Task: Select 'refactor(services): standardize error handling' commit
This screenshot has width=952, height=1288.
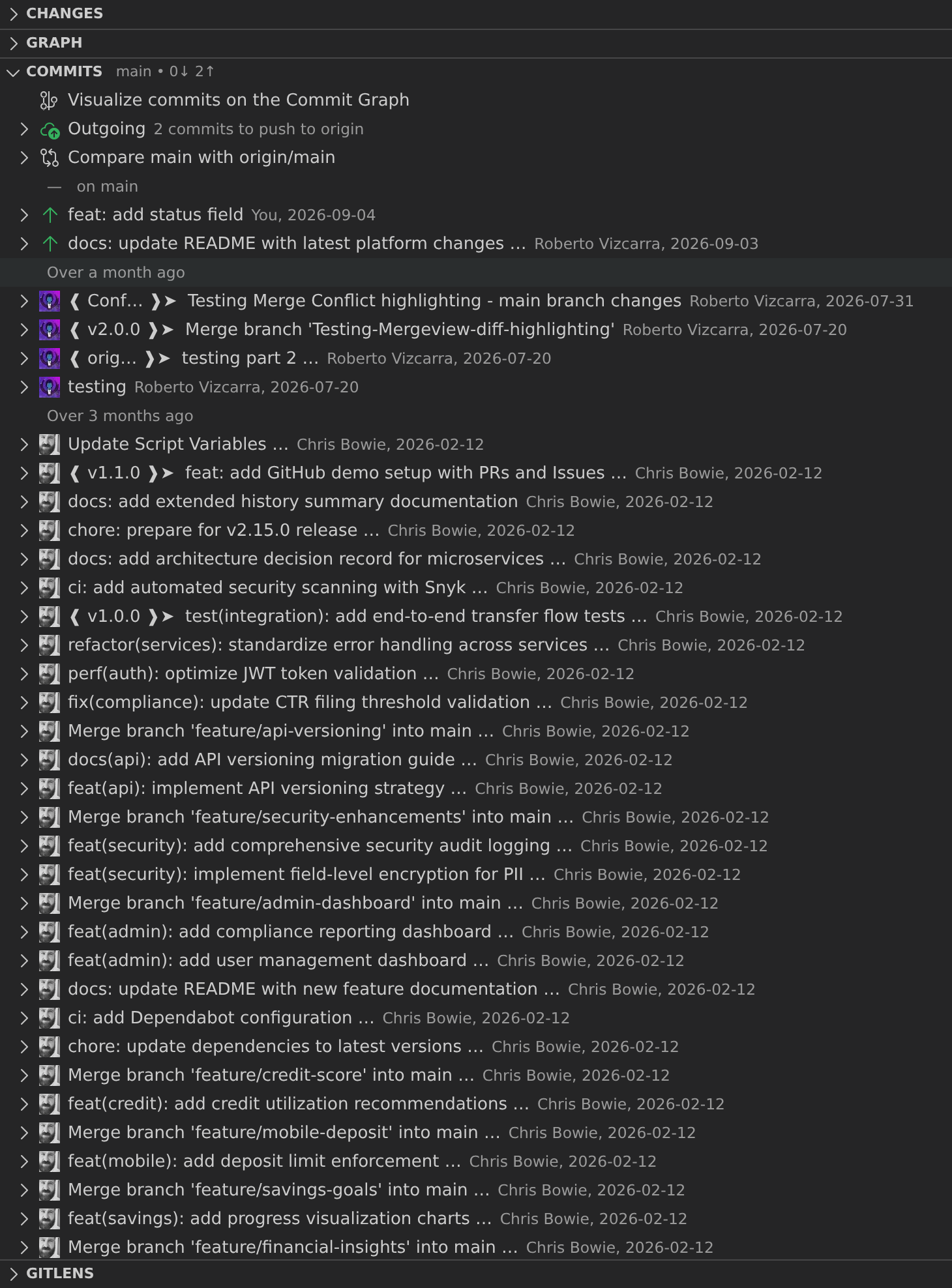Action: pos(476,645)
